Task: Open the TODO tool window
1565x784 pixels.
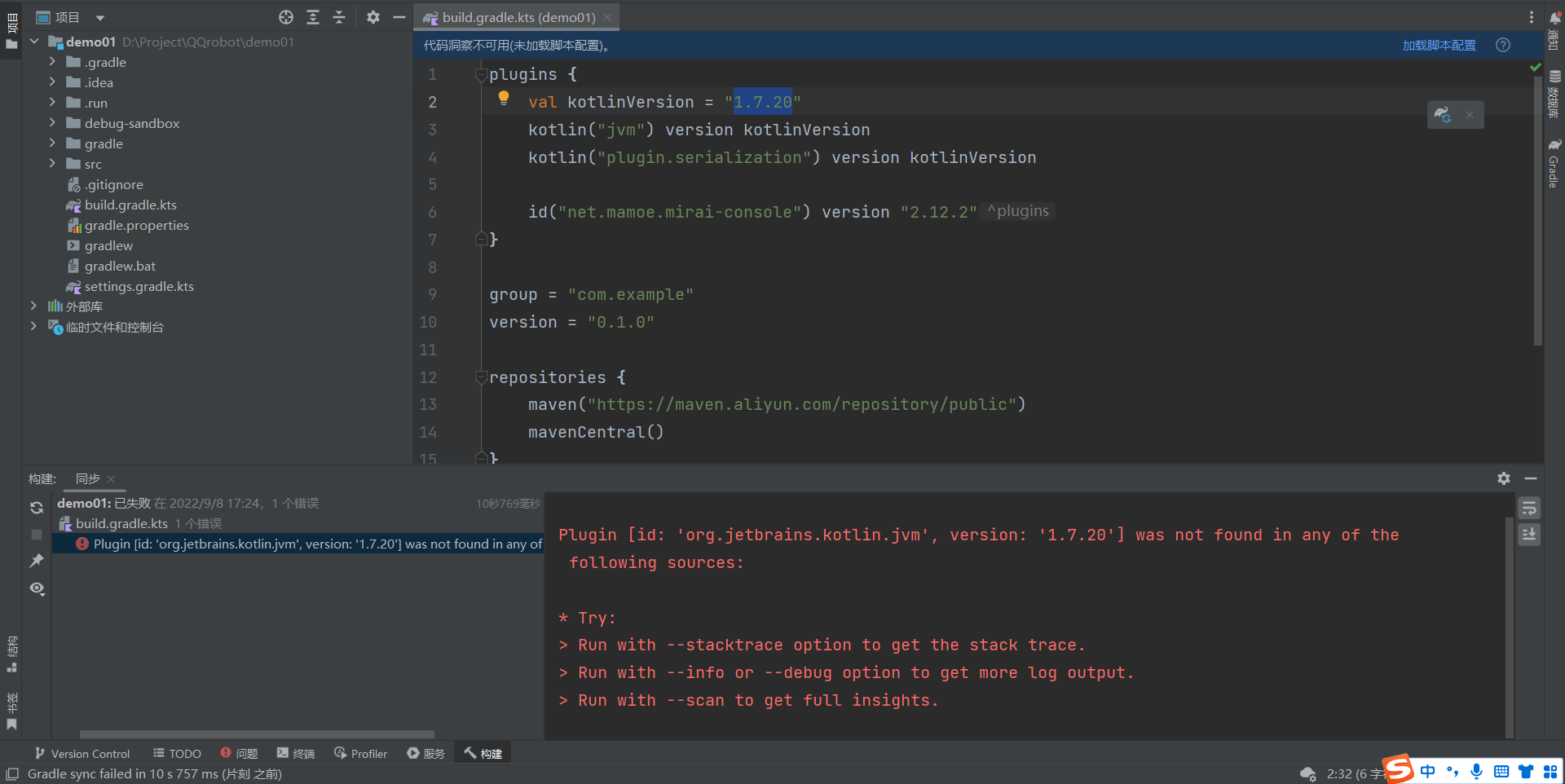Action: 177,754
